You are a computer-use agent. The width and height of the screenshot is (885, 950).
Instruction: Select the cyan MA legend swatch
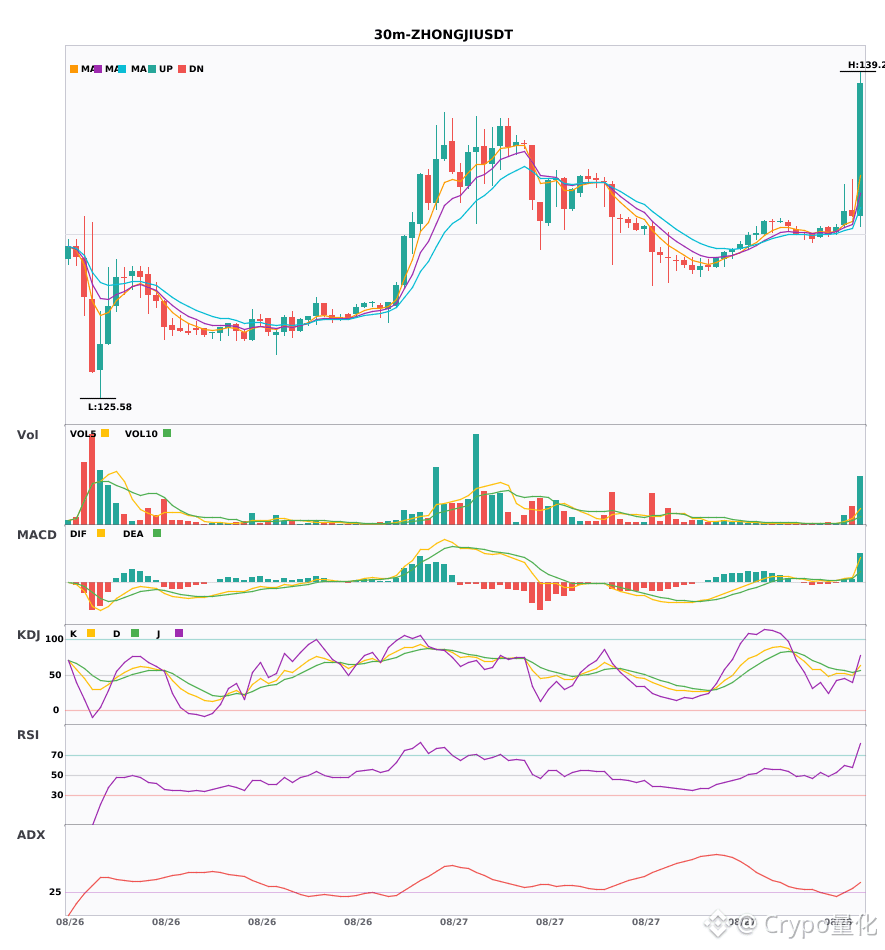[x=122, y=69]
